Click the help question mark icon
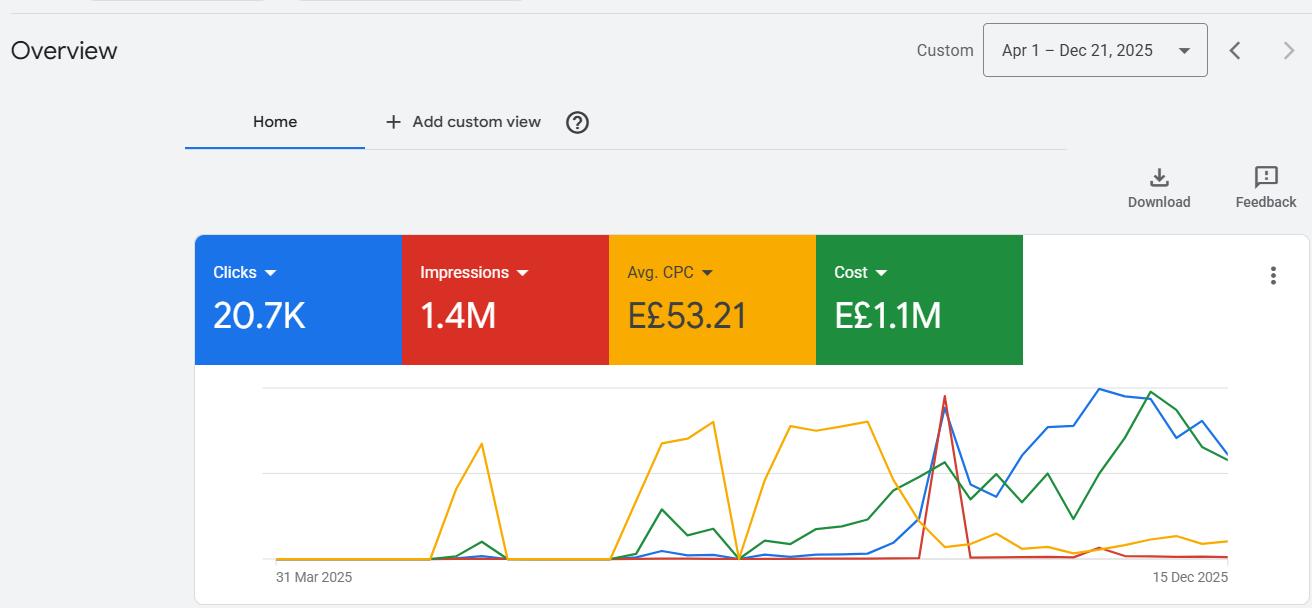This screenshot has width=1312, height=608. [x=577, y=122]
